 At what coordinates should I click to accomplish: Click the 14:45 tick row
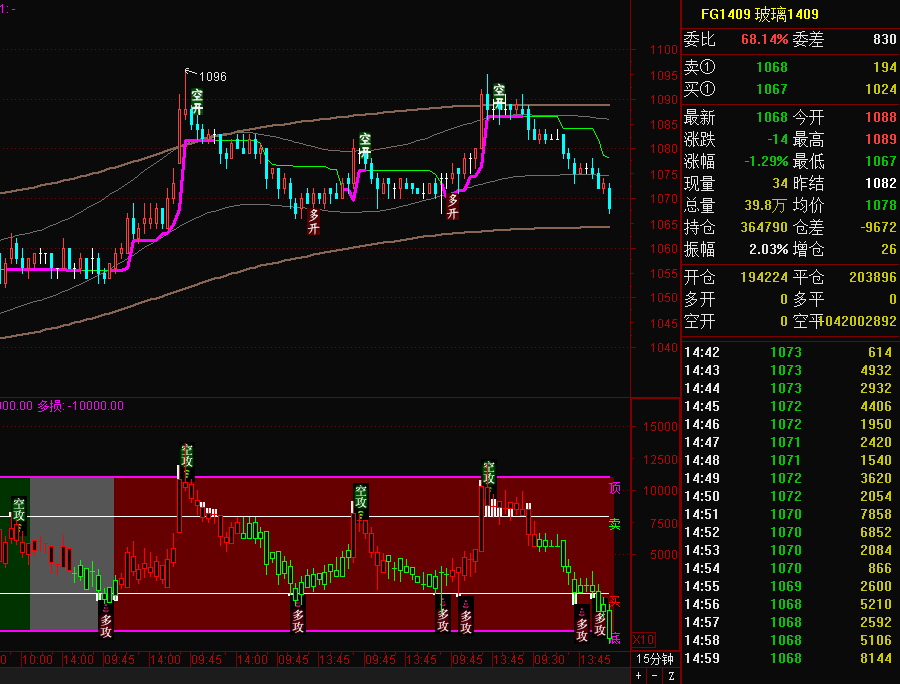pos(790,406)
